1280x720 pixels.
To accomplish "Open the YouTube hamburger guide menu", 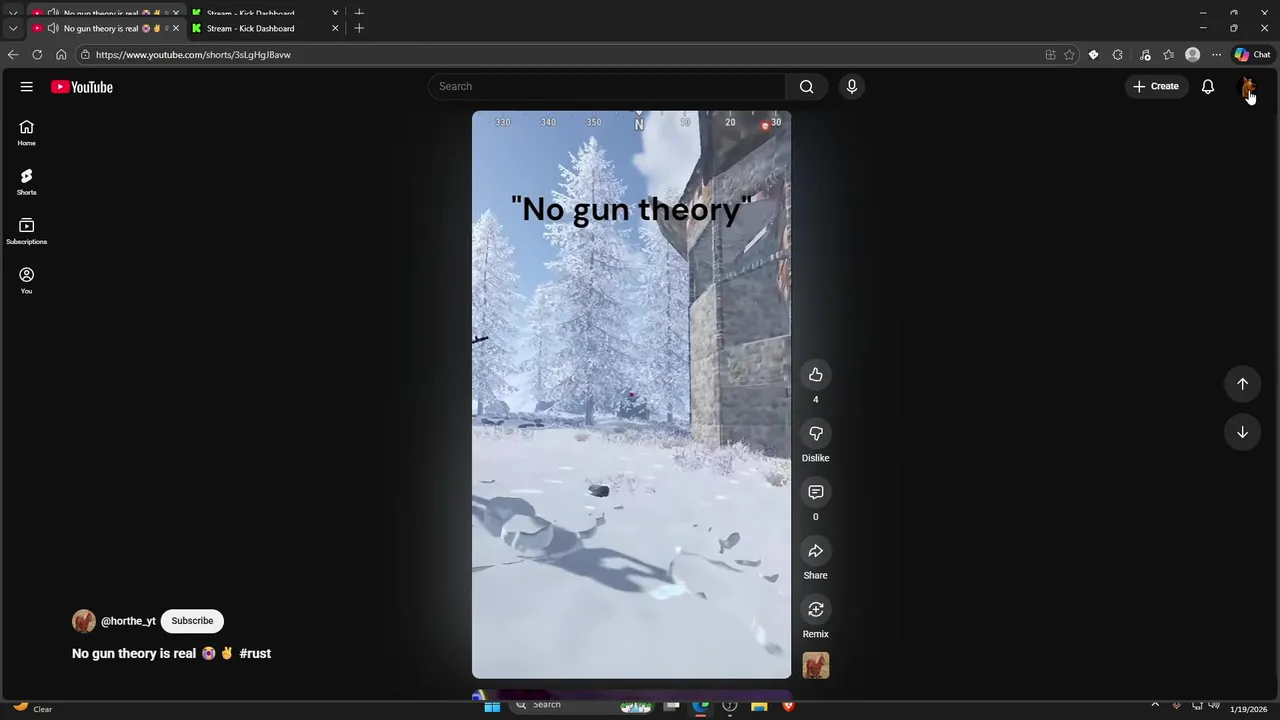I will tap(27, 87).
